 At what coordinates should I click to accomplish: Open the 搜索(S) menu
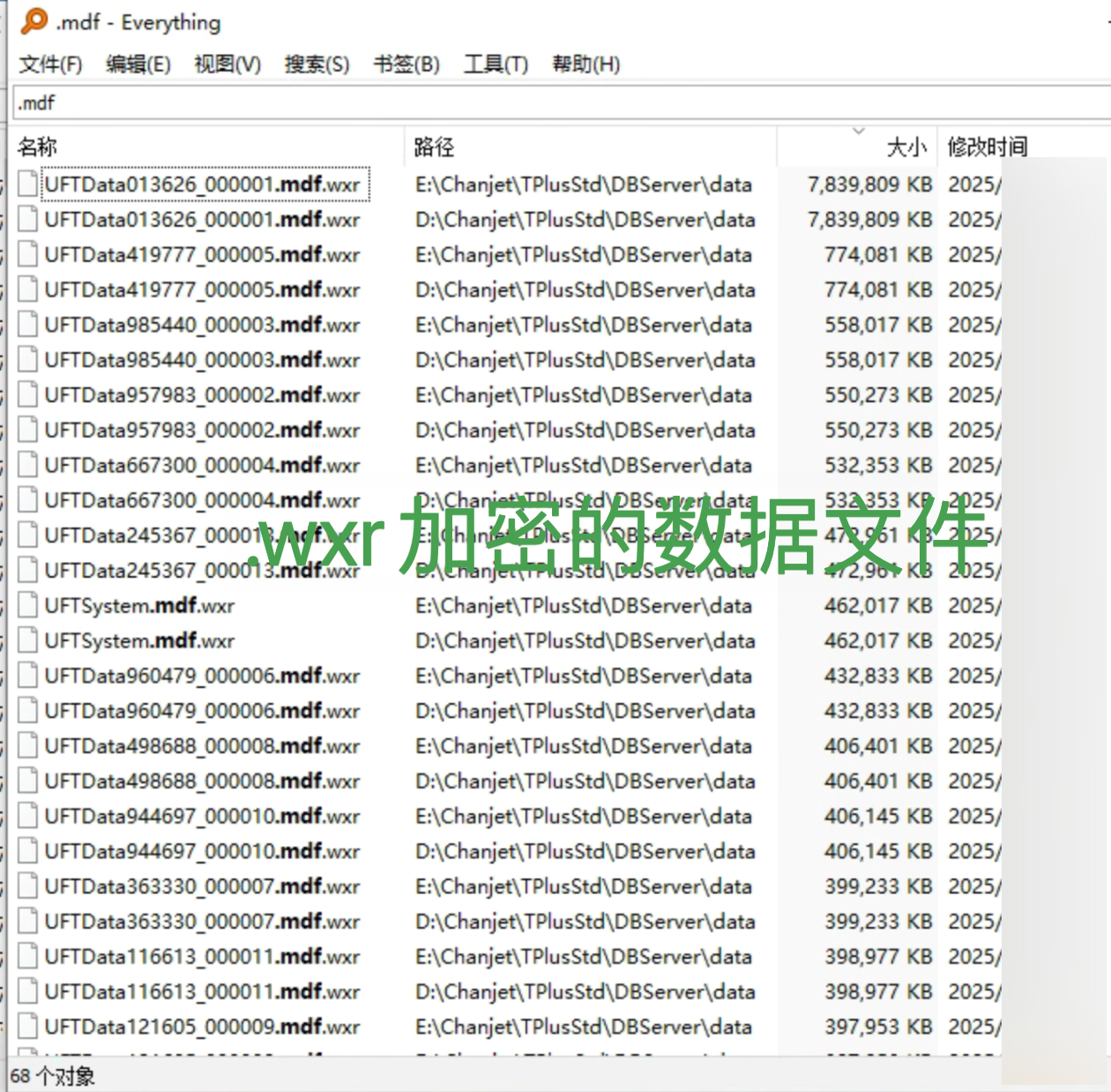(x=317, y=64)
